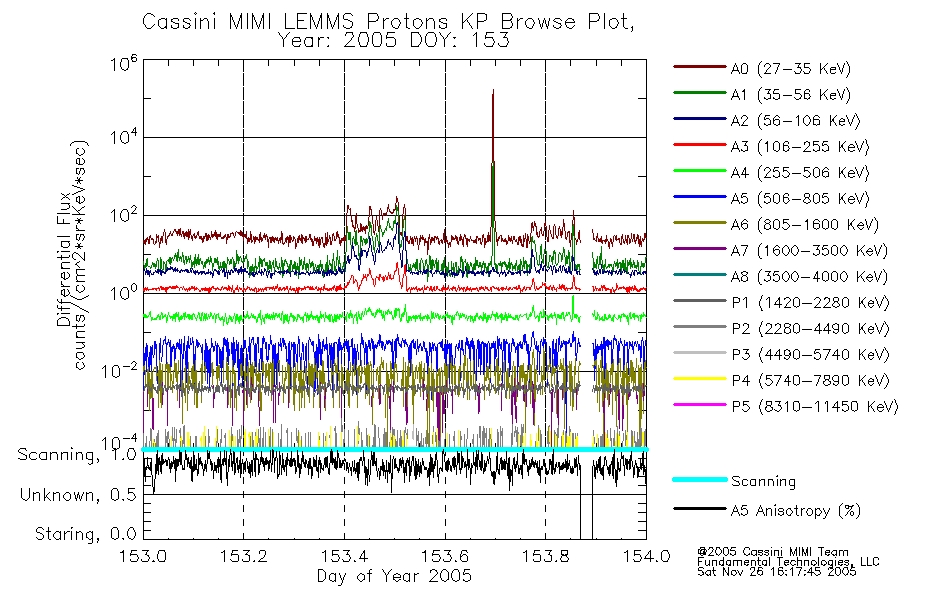
Task: Click the A6 (805-1600 KeV) legend label
Action: pyautogui.click(x=805, y=225)
